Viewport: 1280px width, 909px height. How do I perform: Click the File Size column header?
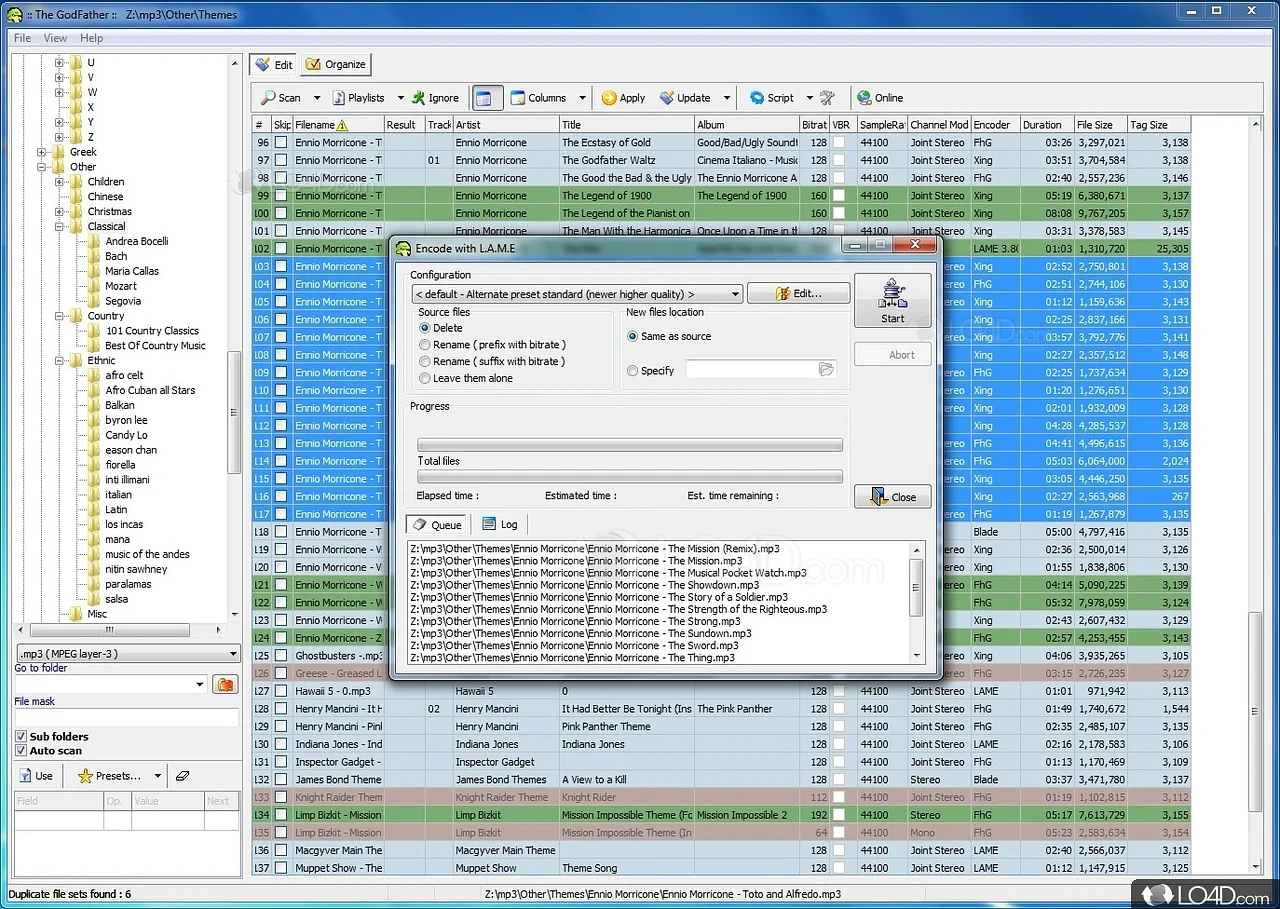pyautogui.click(x=1100, y=125)
